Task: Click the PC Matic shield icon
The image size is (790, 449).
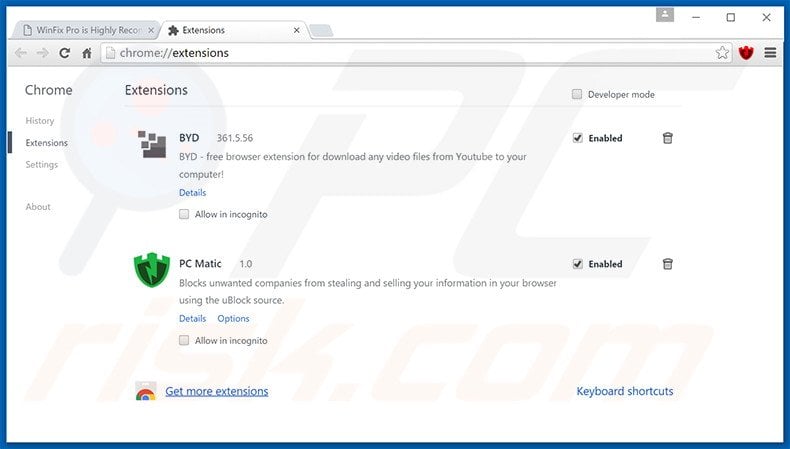Action: 152,270
